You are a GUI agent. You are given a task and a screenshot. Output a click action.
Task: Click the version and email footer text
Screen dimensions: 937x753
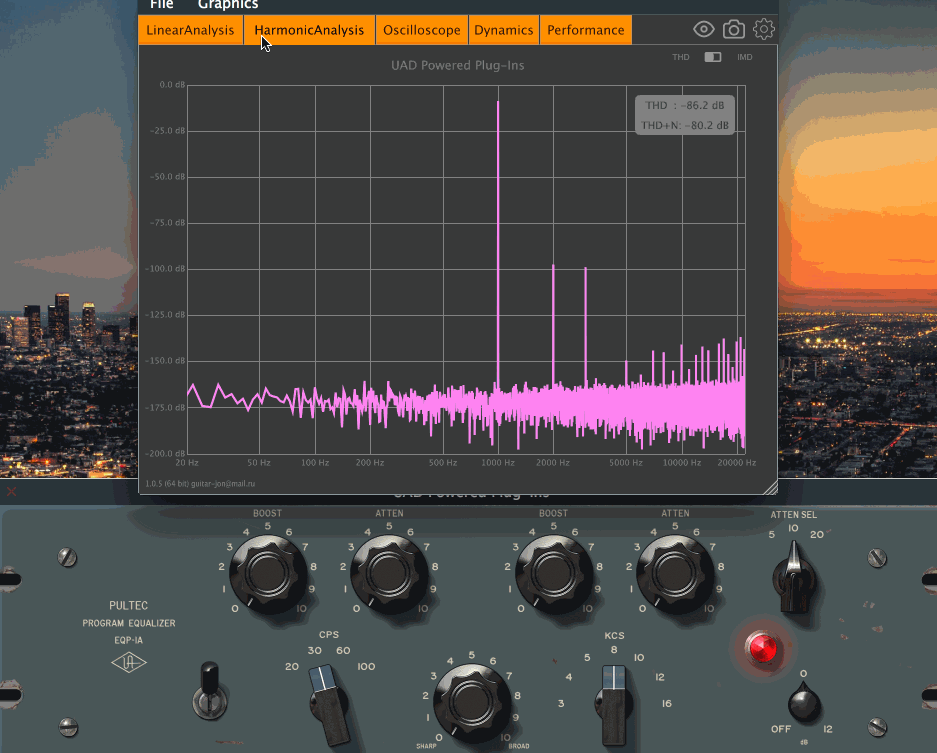pos(200,483)
